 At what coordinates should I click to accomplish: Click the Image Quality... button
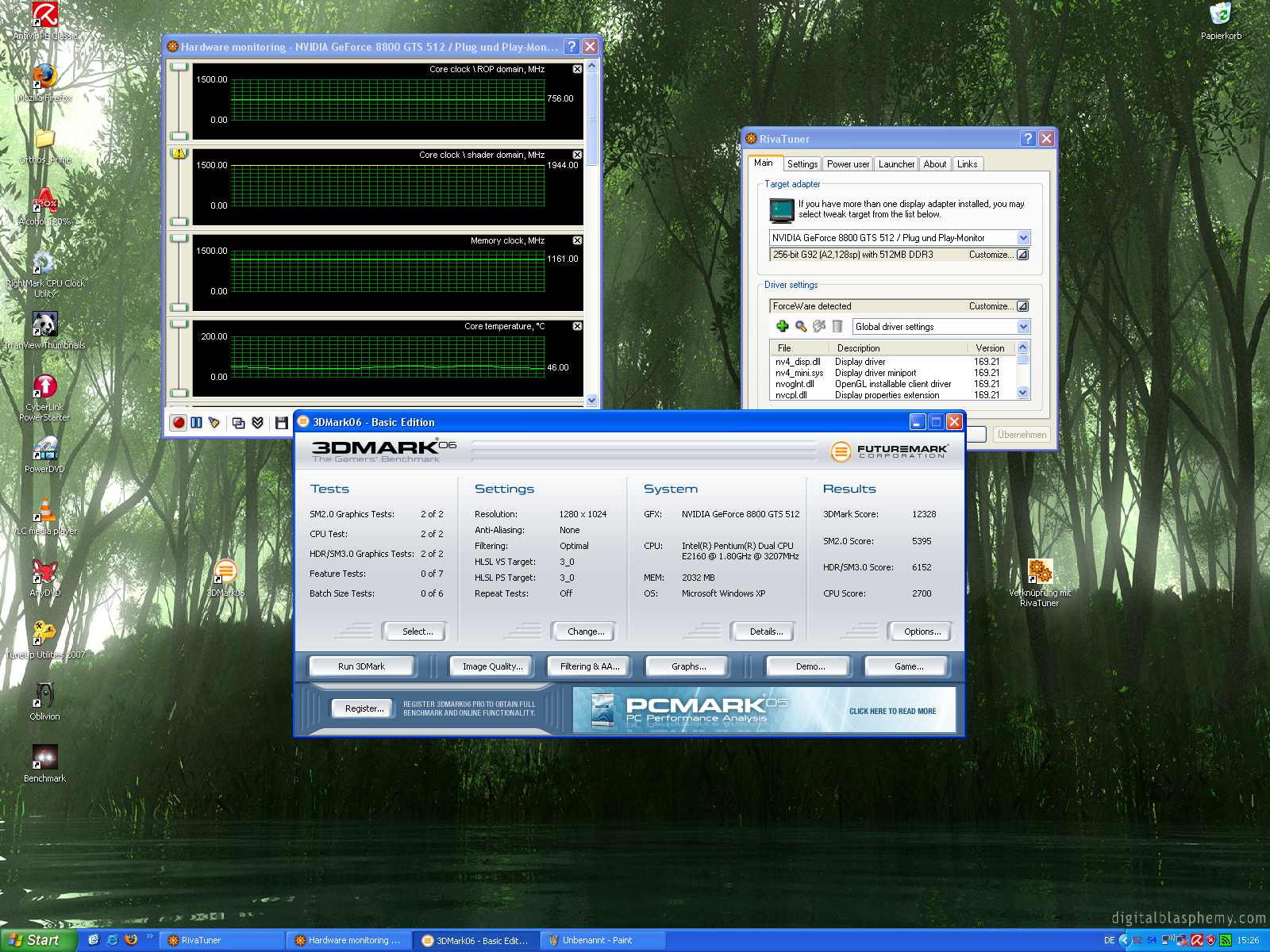[x=493, y=666]
